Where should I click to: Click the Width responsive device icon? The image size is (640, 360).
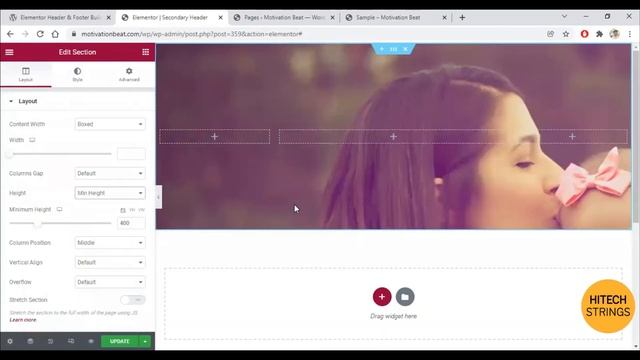click(x=32, y=140)
